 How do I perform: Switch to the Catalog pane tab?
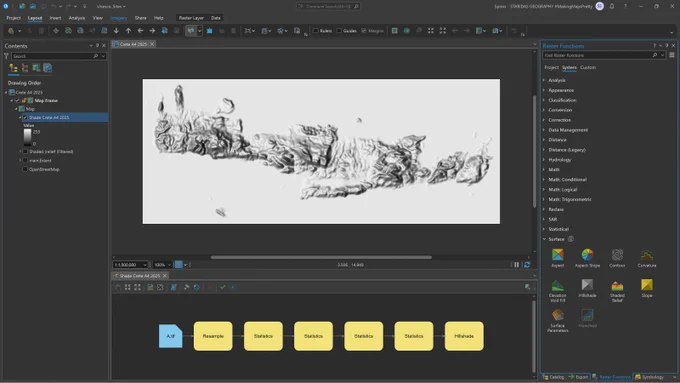click(554, 377)
